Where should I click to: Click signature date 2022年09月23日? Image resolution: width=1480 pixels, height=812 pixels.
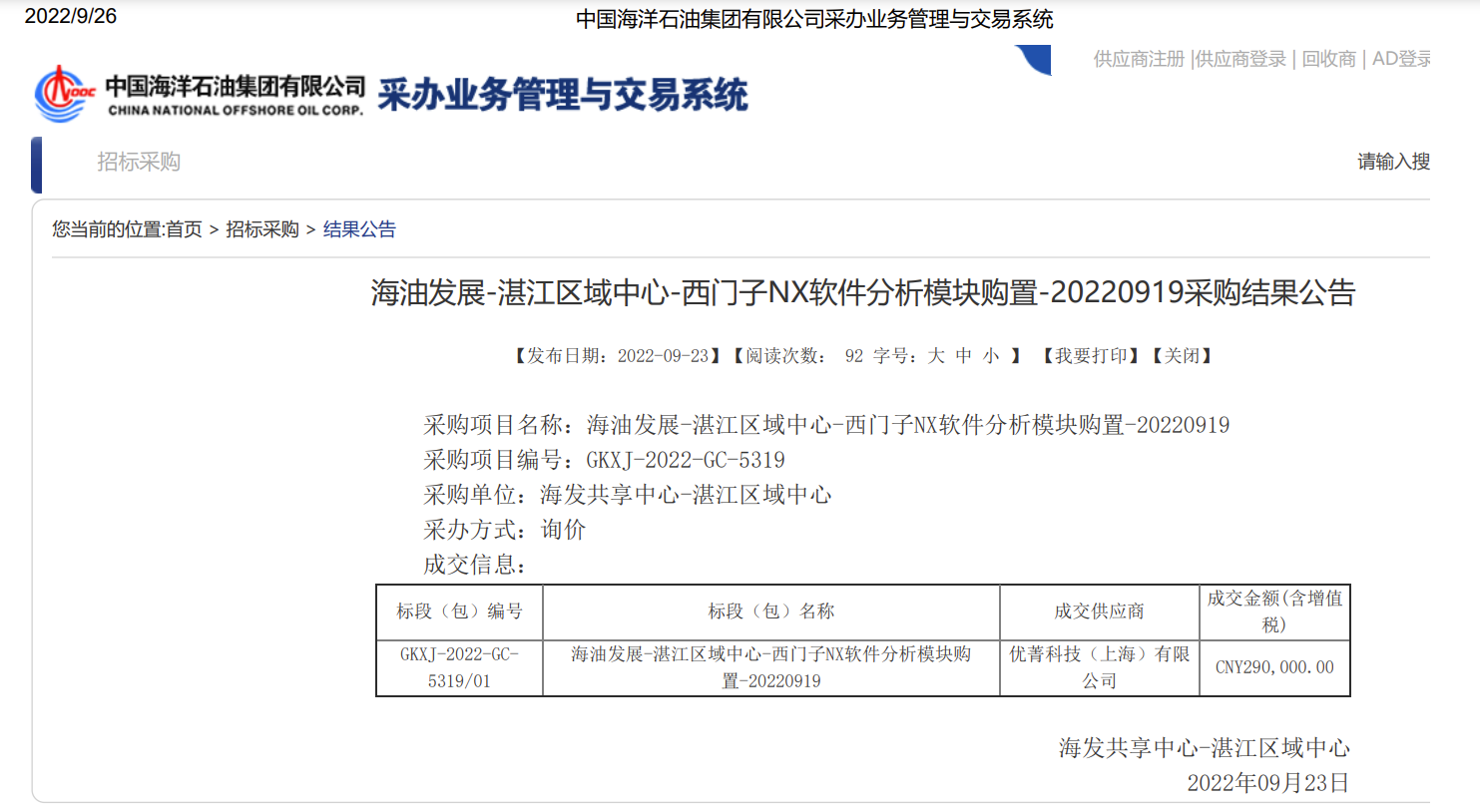click(x=1268, y=783)
